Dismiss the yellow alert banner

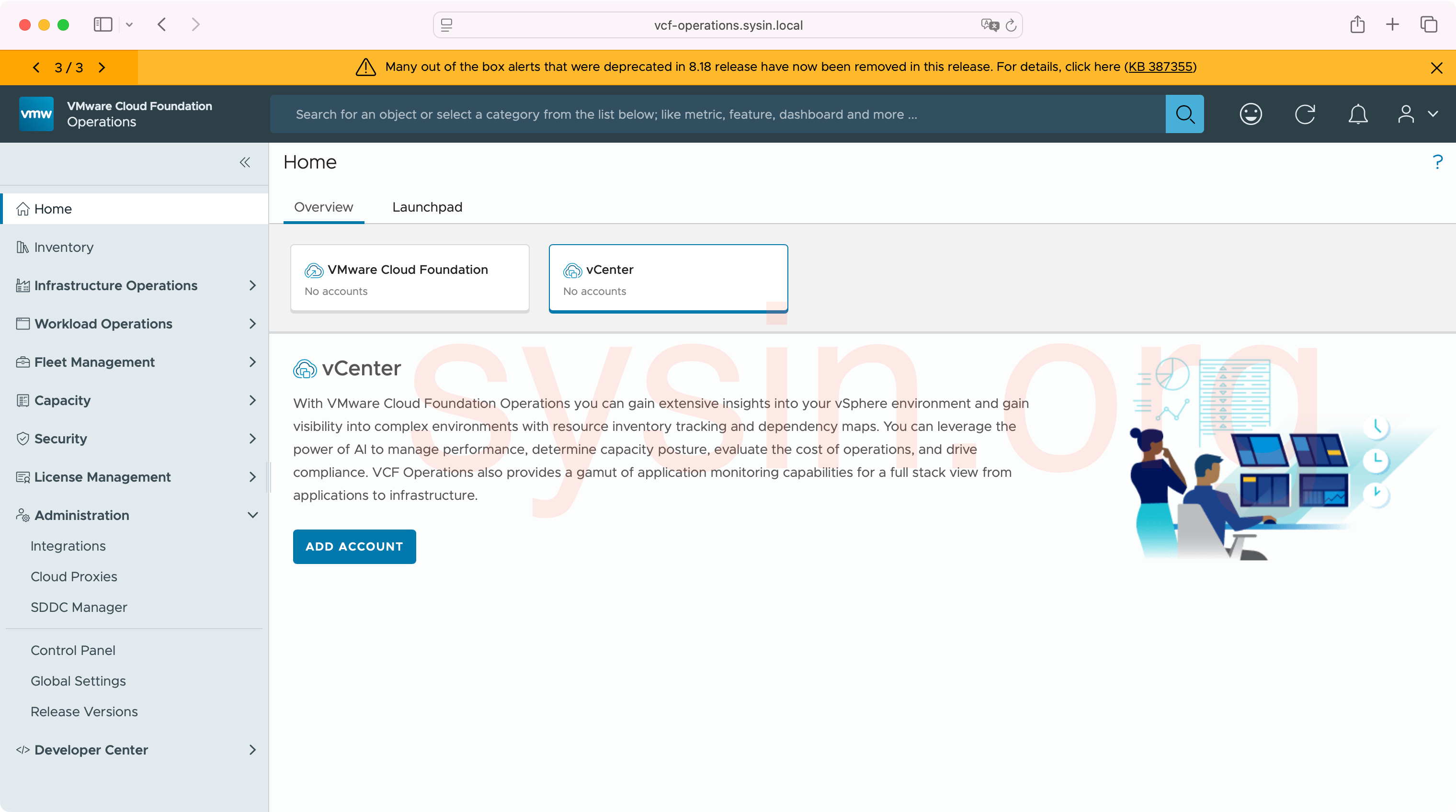1436,68
